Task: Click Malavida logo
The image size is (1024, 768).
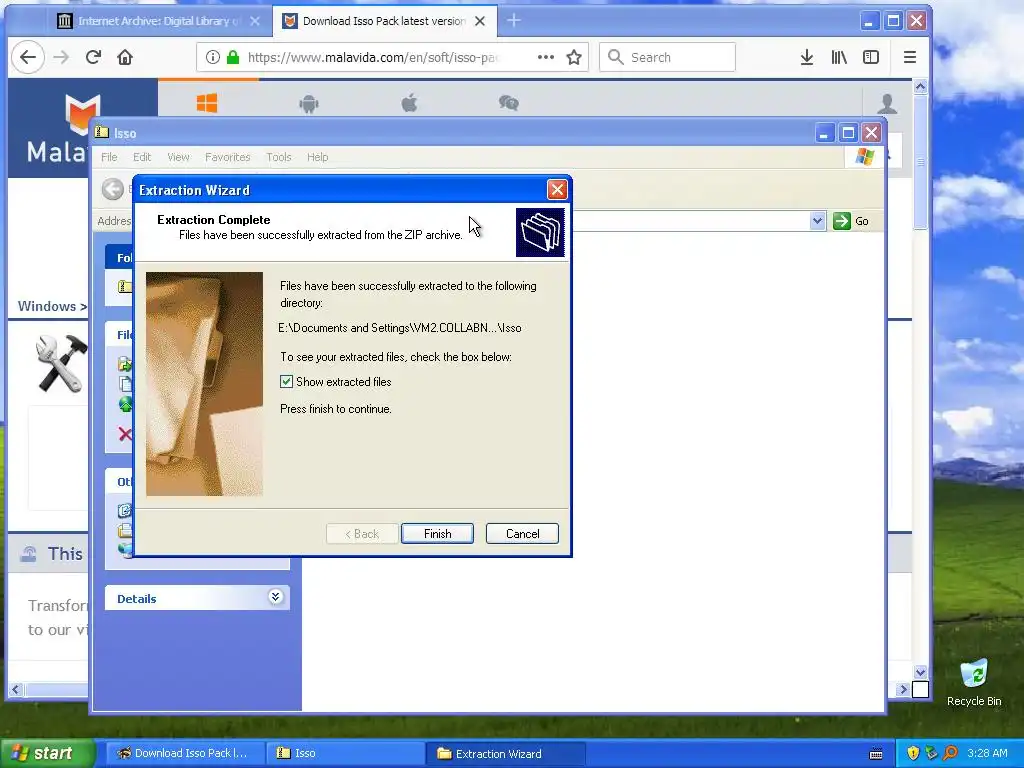Action: pos(59,129)
